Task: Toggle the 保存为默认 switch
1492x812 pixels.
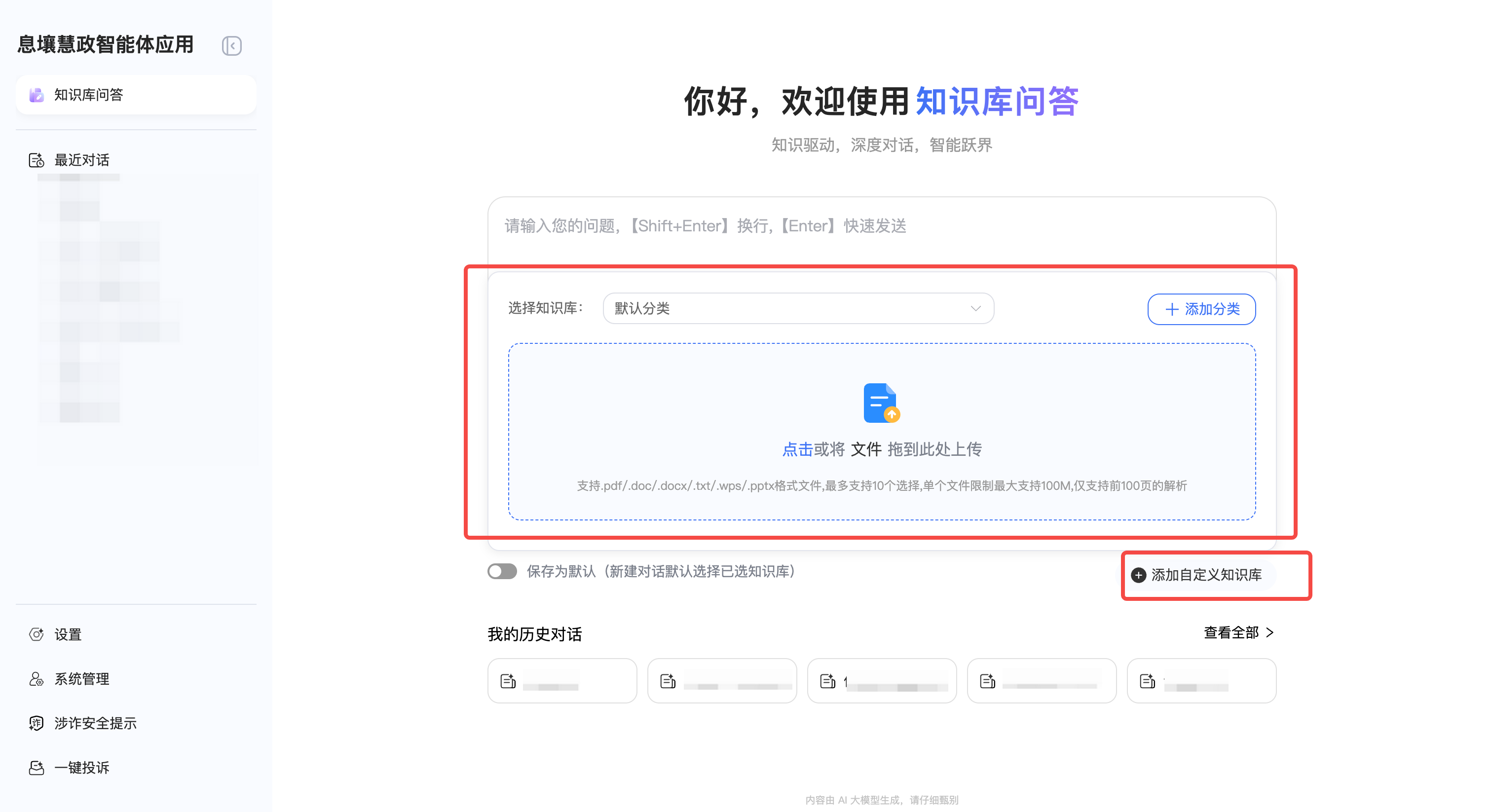Action: tap(502, 572)
